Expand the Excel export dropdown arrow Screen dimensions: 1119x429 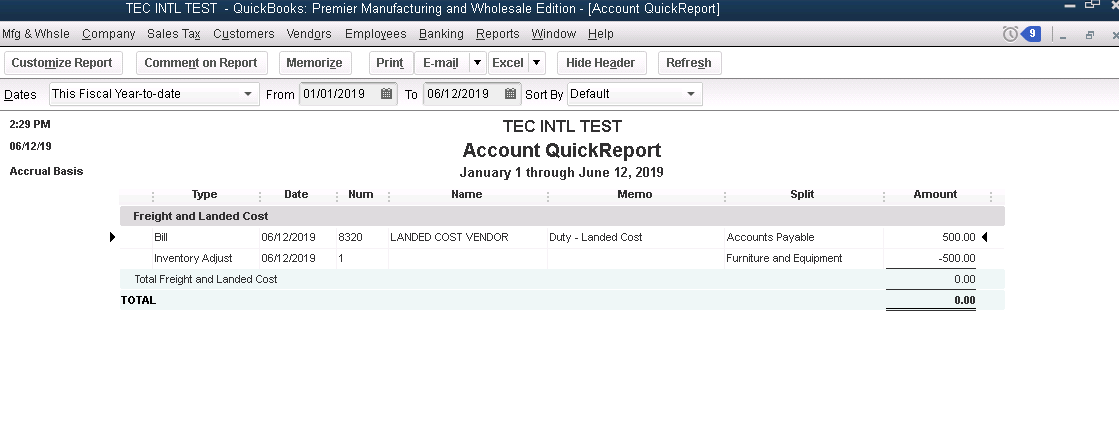point(537,63)
